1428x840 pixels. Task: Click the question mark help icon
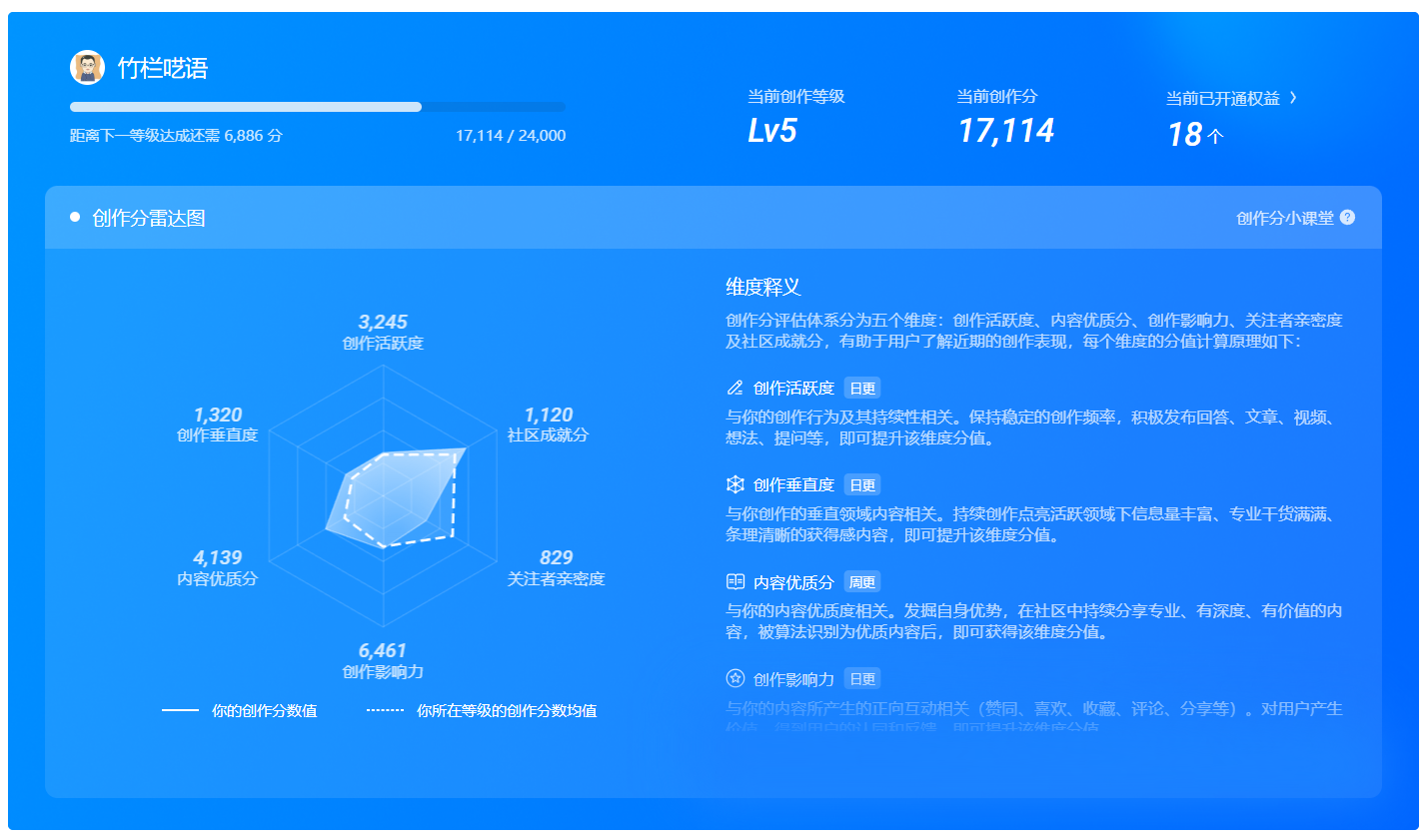[1347, 218]
